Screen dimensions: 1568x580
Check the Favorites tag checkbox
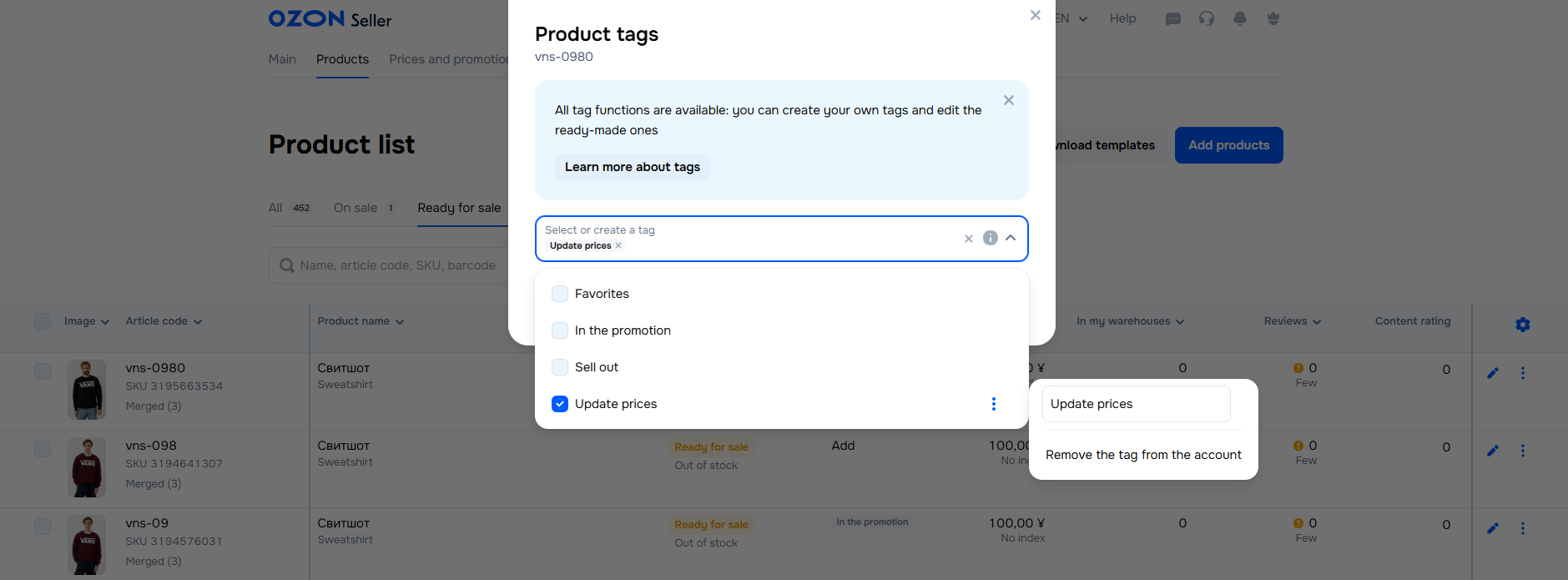tap(560, 294)
